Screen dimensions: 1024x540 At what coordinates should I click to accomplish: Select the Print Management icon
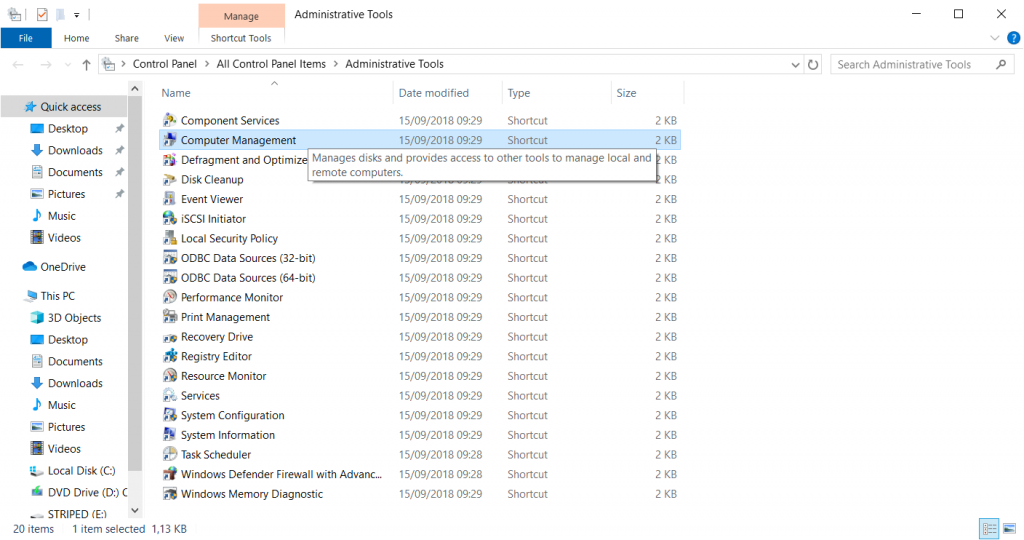pyautogui.click(x=170, y=317)
